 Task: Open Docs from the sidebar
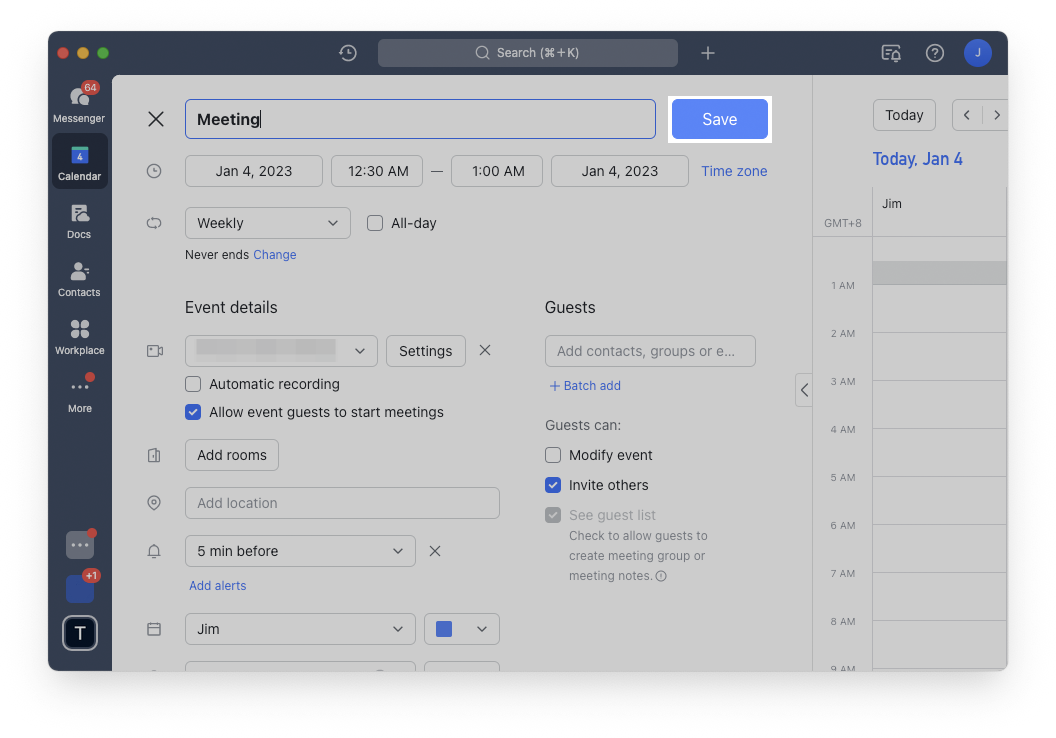pyautogui.click(x=79, y=220)
